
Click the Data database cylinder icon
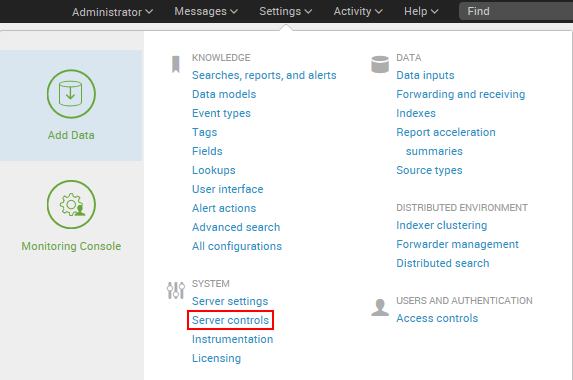tap(380, 64)
